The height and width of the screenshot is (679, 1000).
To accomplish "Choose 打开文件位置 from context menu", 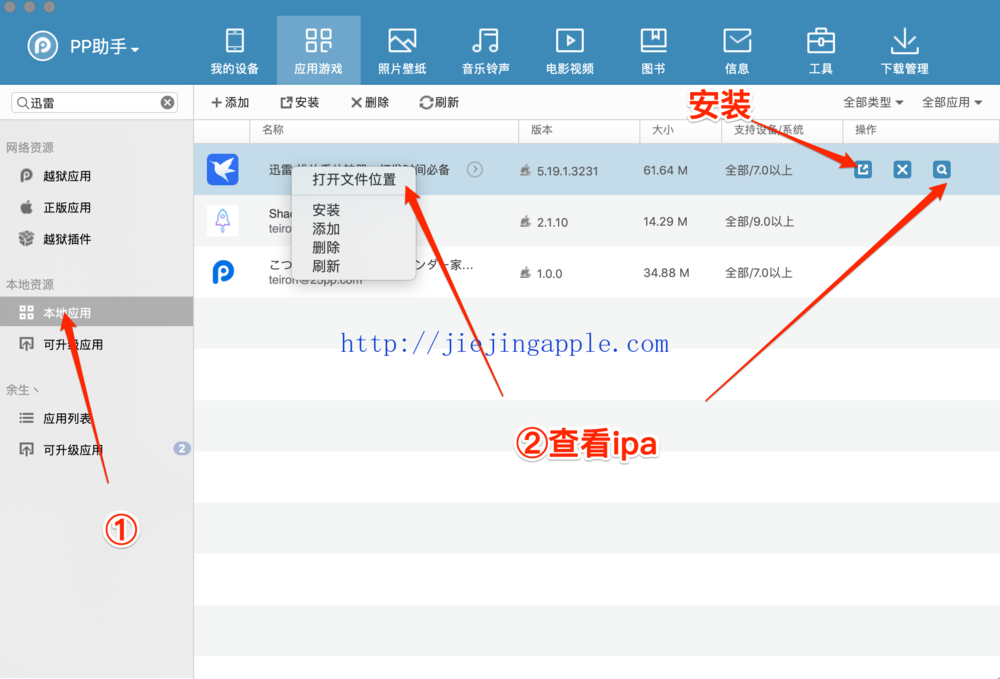I will pyautogui.click(x=354, y=180).
